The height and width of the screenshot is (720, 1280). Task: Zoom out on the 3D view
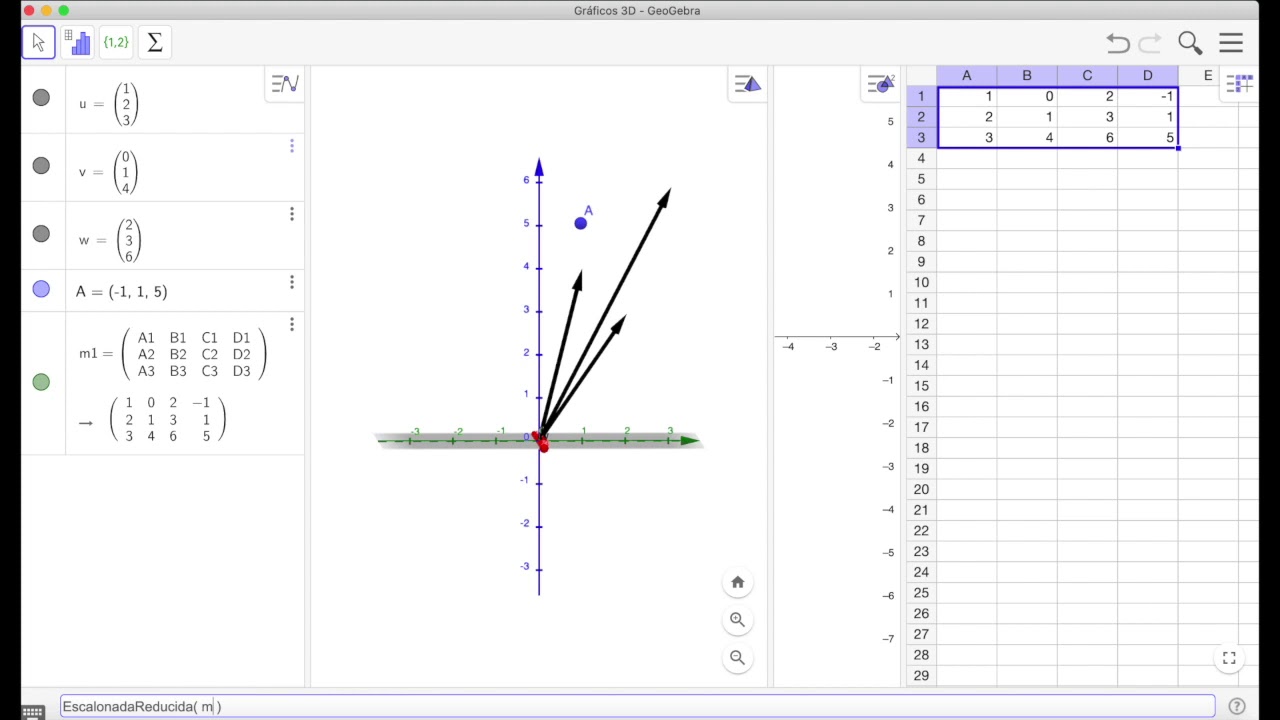tap(737, 658)
